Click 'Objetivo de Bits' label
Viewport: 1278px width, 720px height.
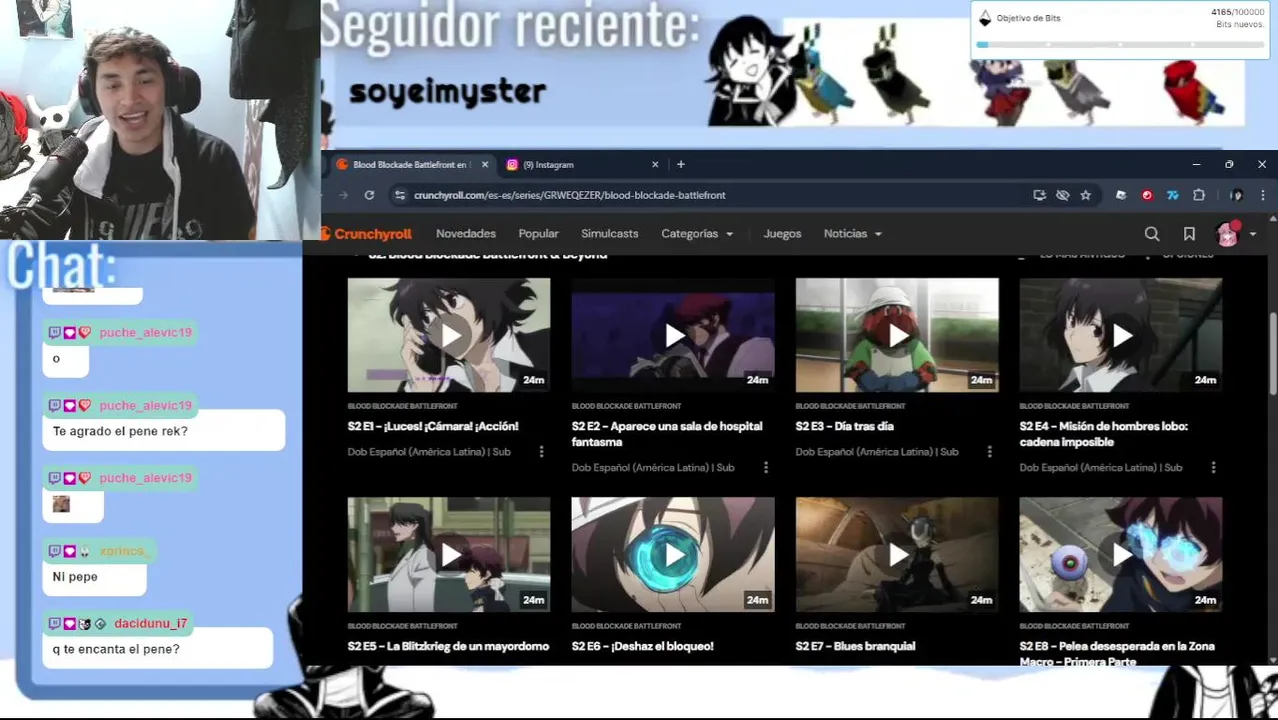pyautogui.click(x=1028, y=18)
